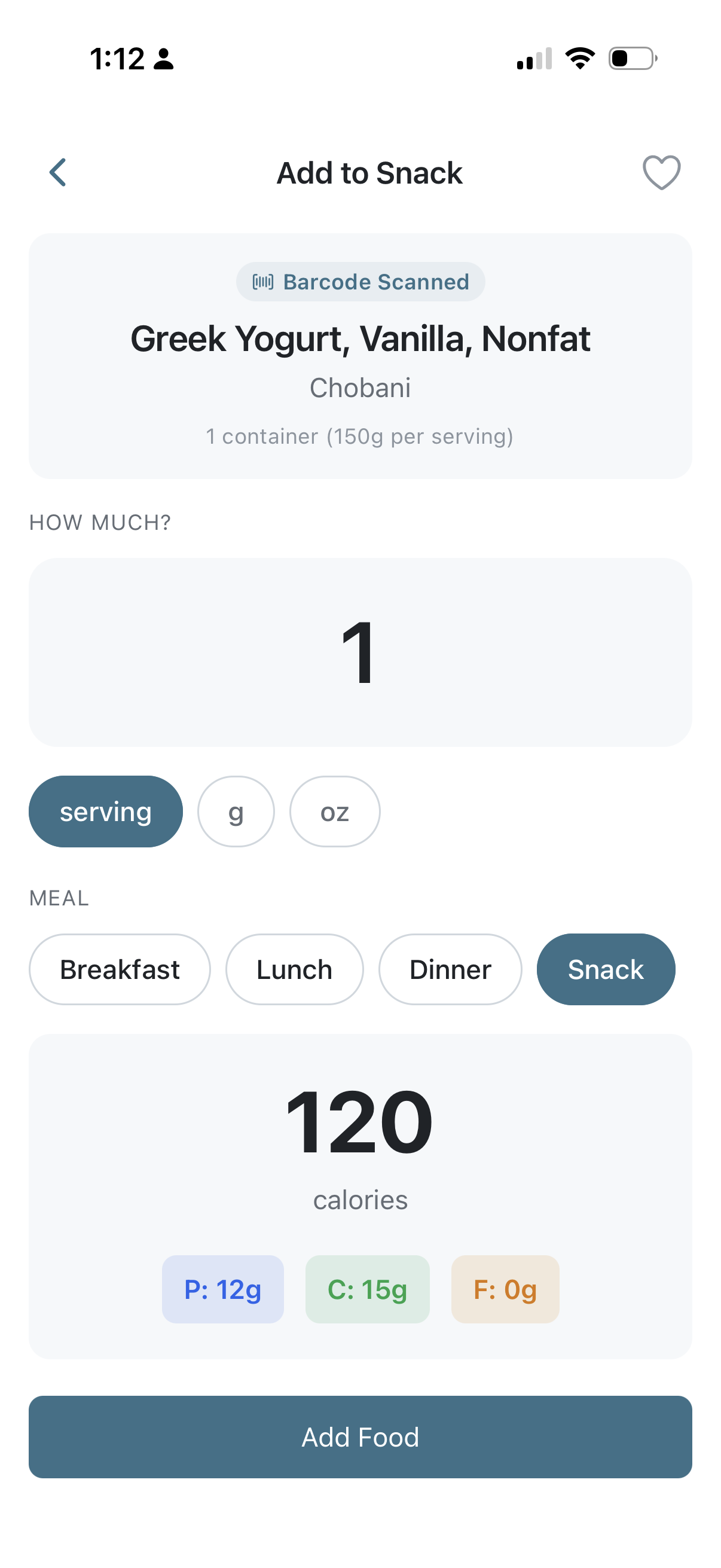The width and height of the screenshot is (721, 1568).
Task: Switch unit to grams
Action: click(236, 812)
